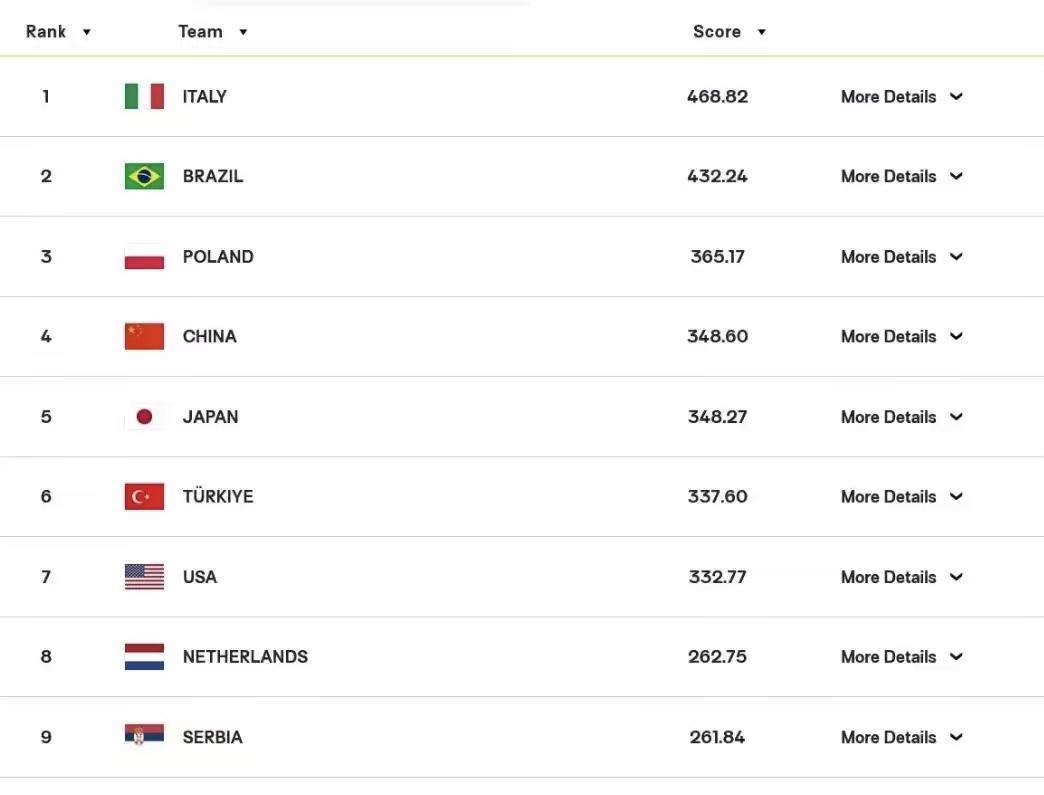Click the Serbia flag icon

(144, 736)
